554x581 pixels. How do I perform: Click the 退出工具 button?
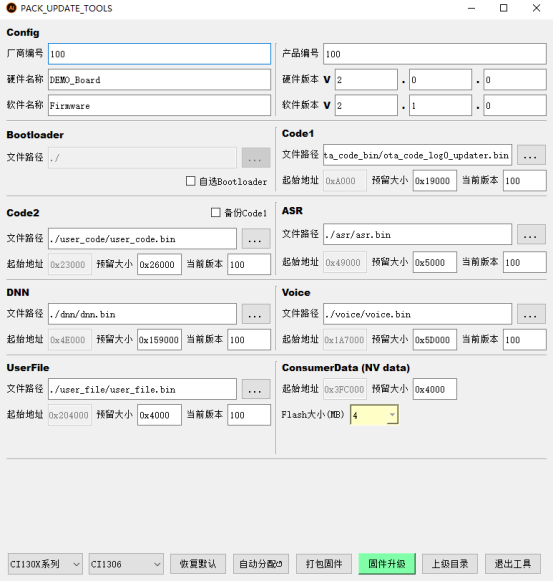(512, 564)
